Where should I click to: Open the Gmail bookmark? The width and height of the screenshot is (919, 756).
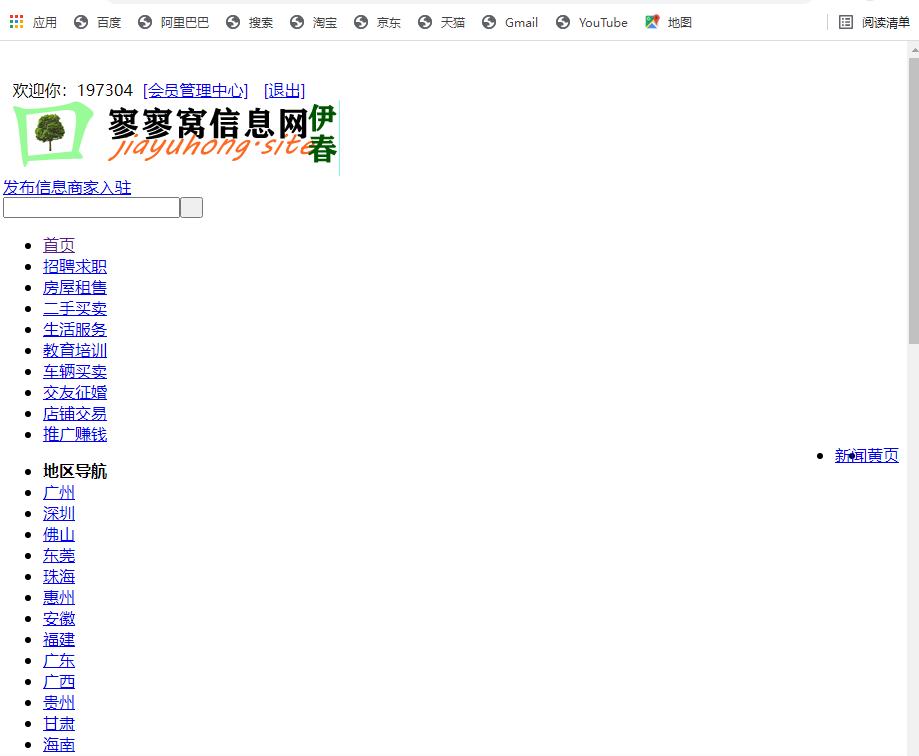pos(510,22)
